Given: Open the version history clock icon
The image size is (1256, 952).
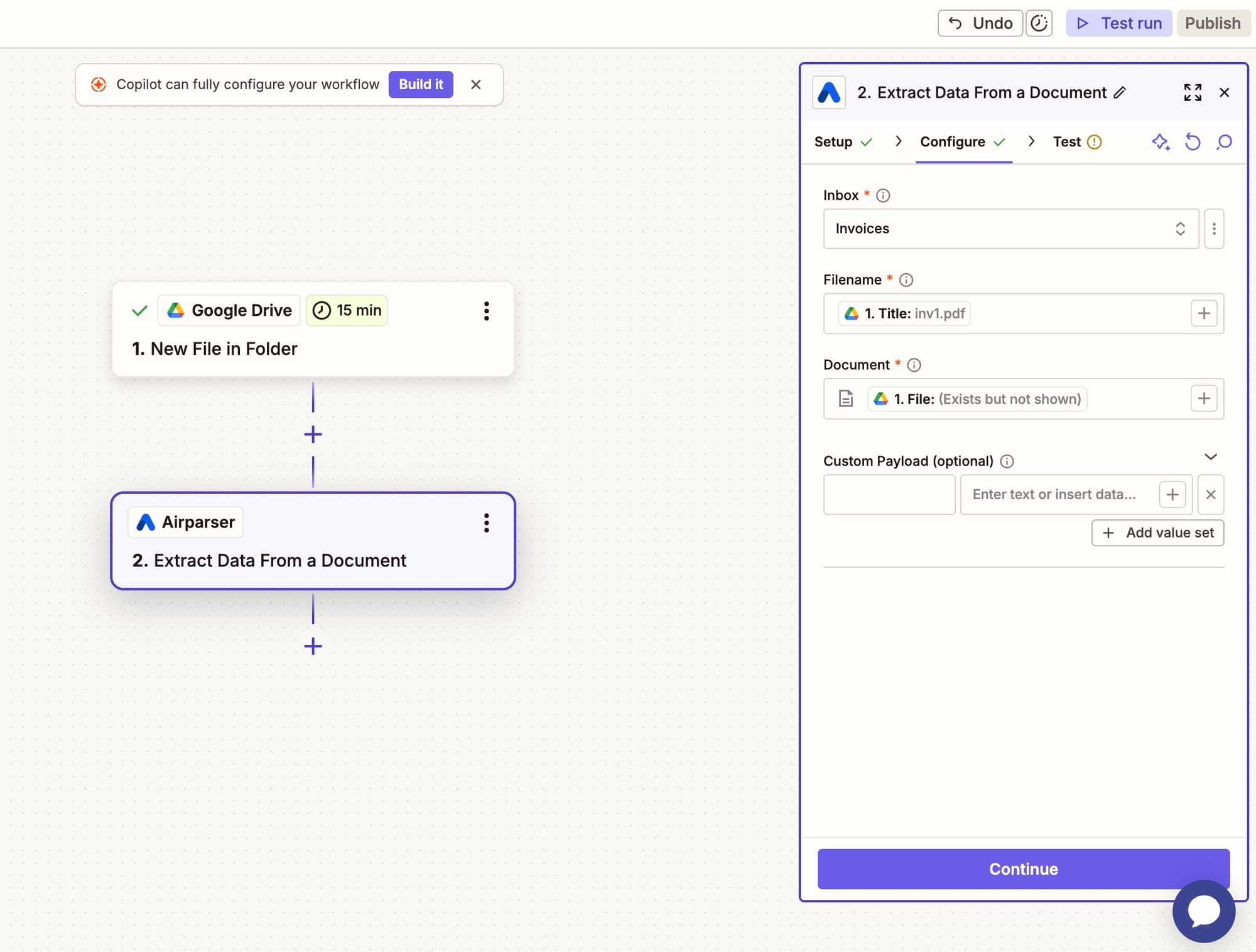Looking at the screenshot, I should coord(1039,23).
